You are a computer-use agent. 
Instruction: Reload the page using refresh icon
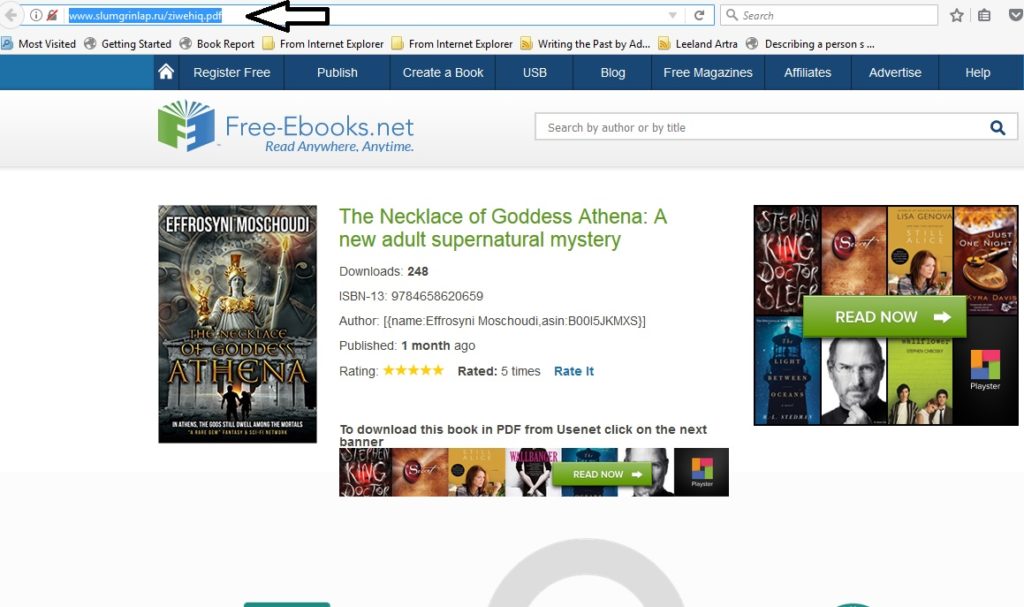coord(699,15)
